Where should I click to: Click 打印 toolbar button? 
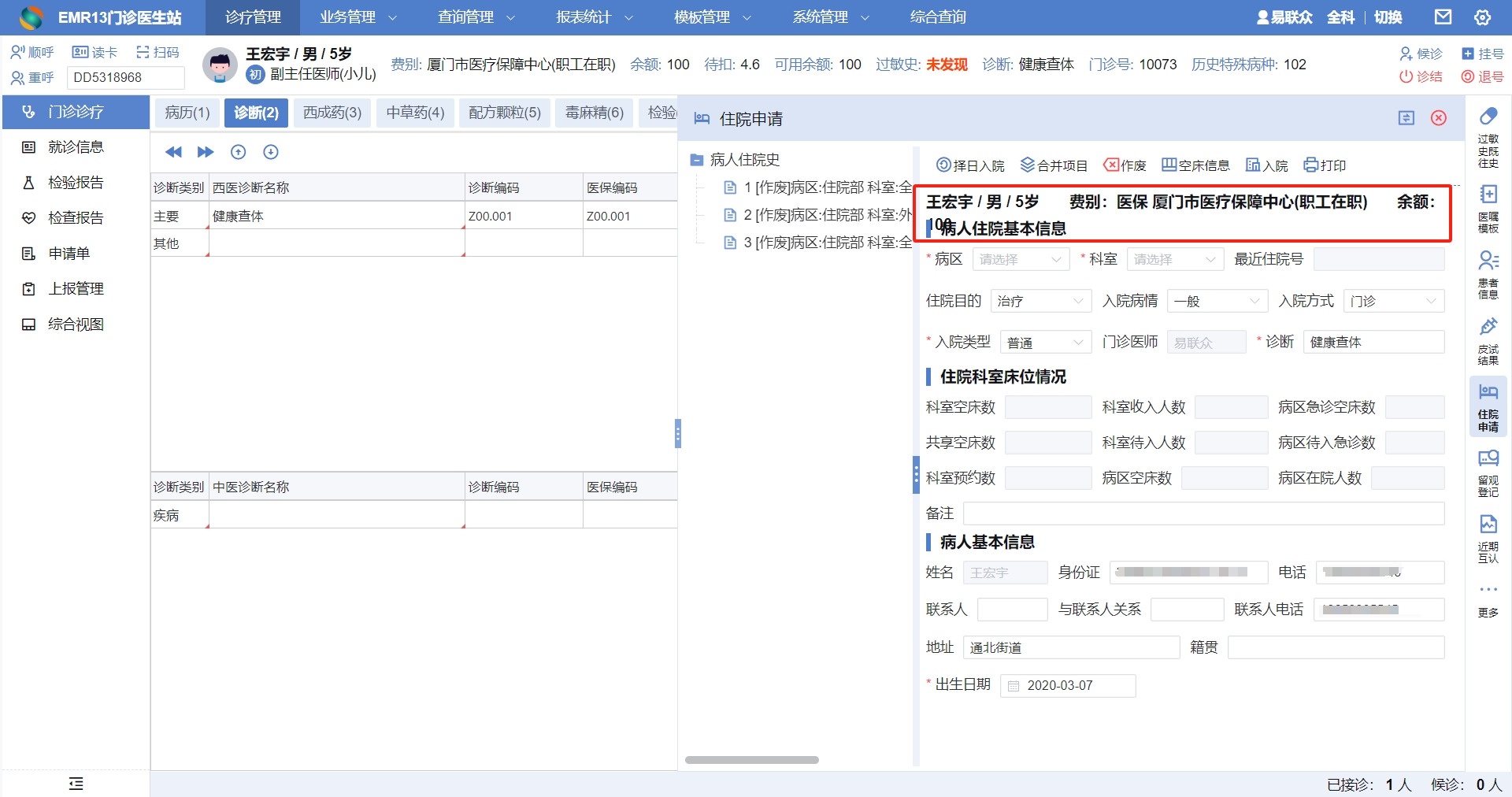[x=1325, y=165]
